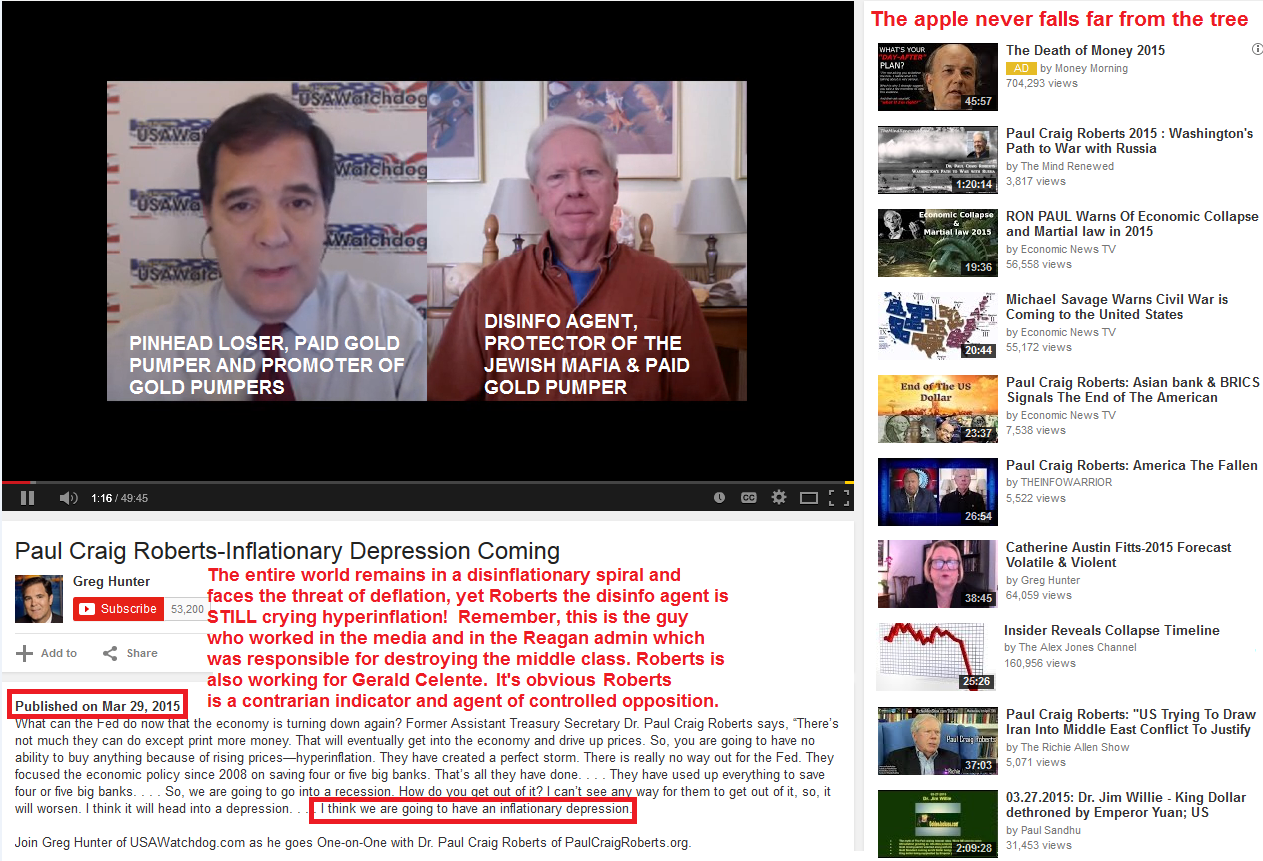Viewport: 1263px width, 861px height.
Task: Open the Catherine Austin Fitts 2015 Forecast thumbnail
Action: coord(937,574)
